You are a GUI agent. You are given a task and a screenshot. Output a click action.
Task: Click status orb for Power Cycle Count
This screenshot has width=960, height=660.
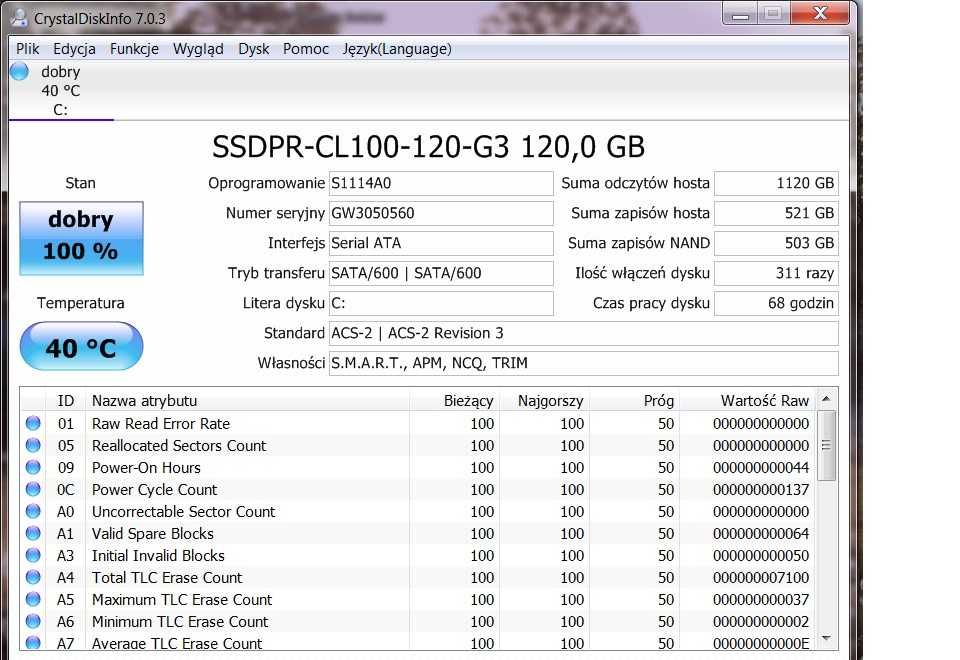click(33, 489)
